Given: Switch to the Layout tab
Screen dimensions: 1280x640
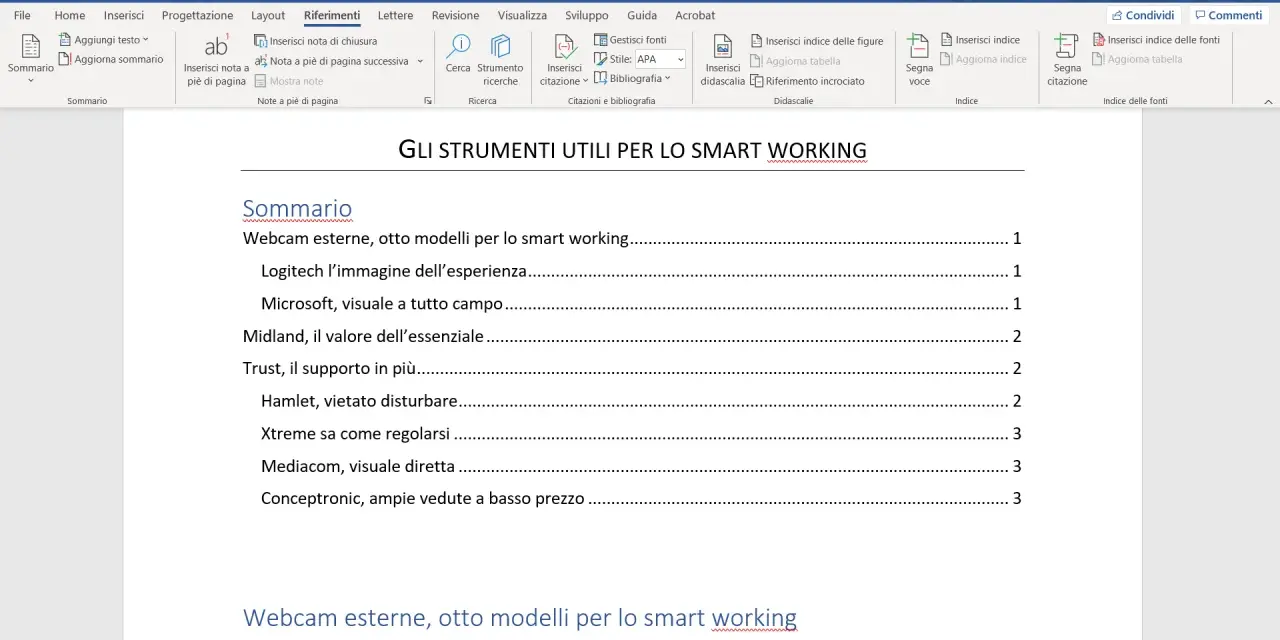Looking at the screenshot, I should tap(268, 15).
